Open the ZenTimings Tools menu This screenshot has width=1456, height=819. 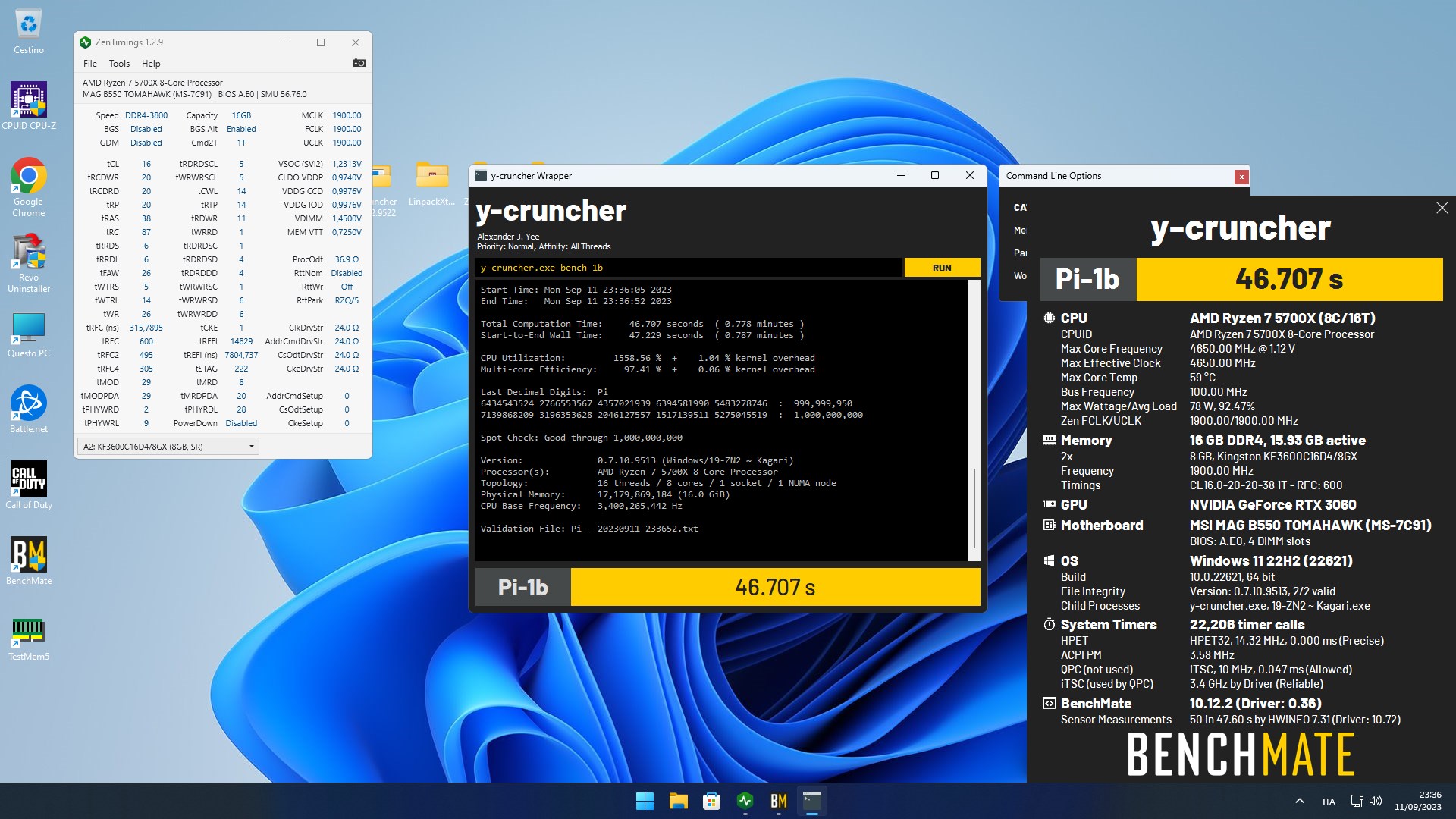119,64
